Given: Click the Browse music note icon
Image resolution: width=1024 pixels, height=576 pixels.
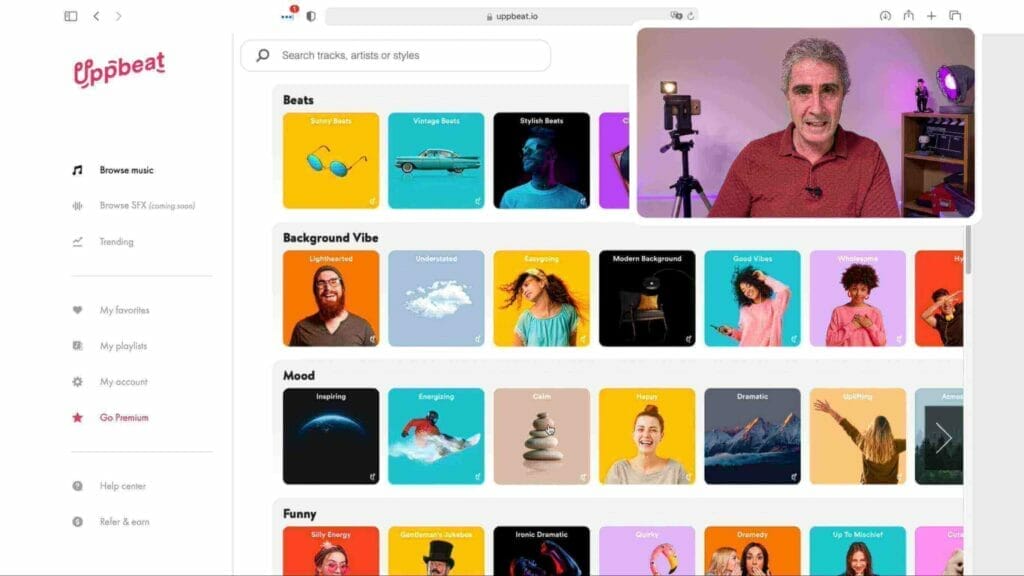Looking at the screenshot, I should point(77,170).
